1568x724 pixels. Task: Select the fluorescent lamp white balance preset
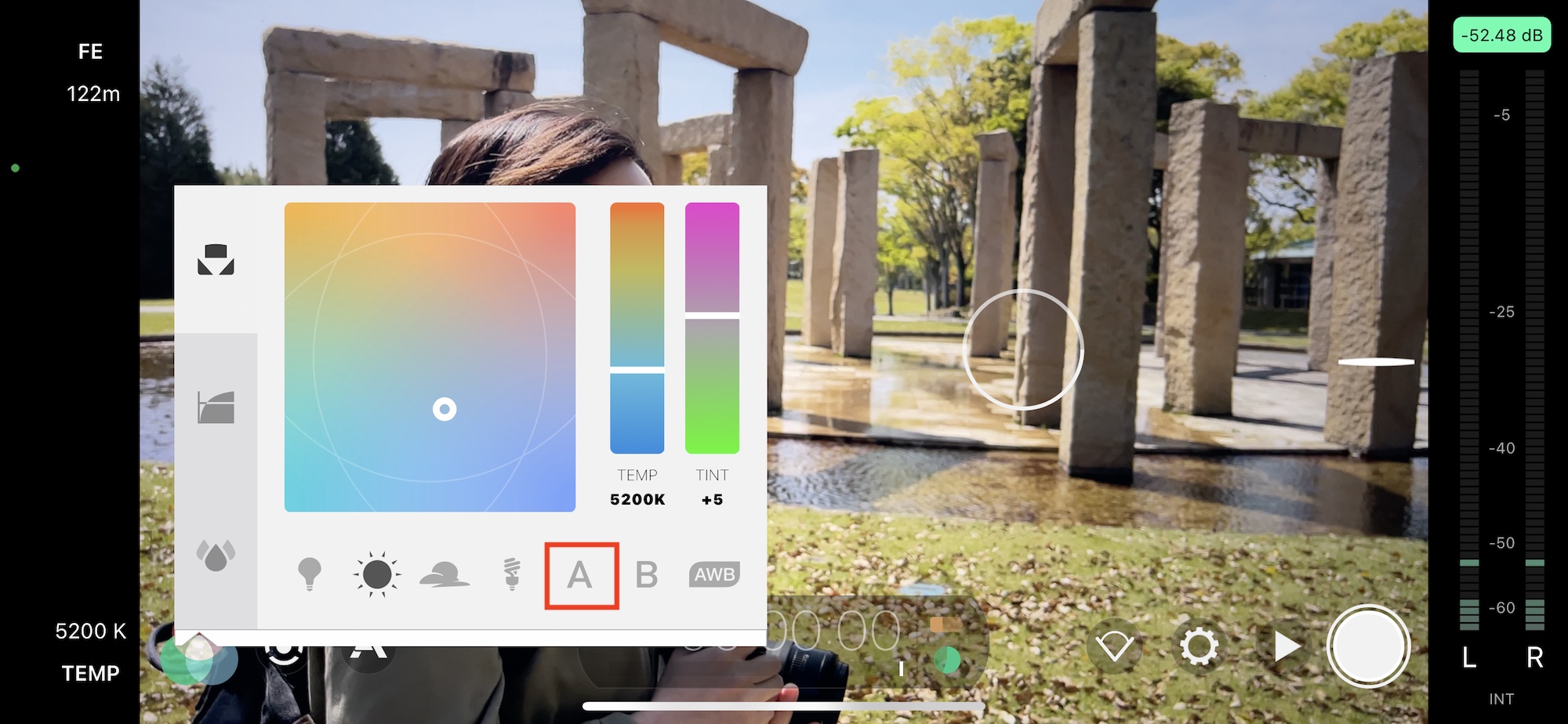tap(512, 574)
